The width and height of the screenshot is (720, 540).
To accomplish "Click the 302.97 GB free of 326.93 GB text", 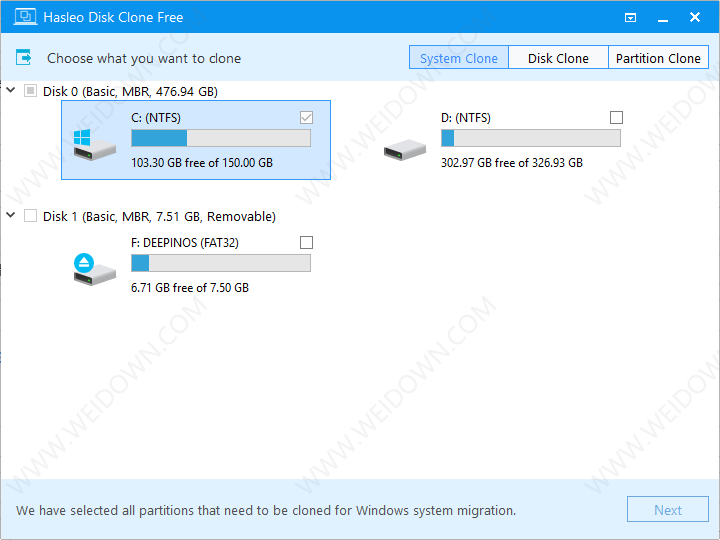I will [x=512, y=163].
